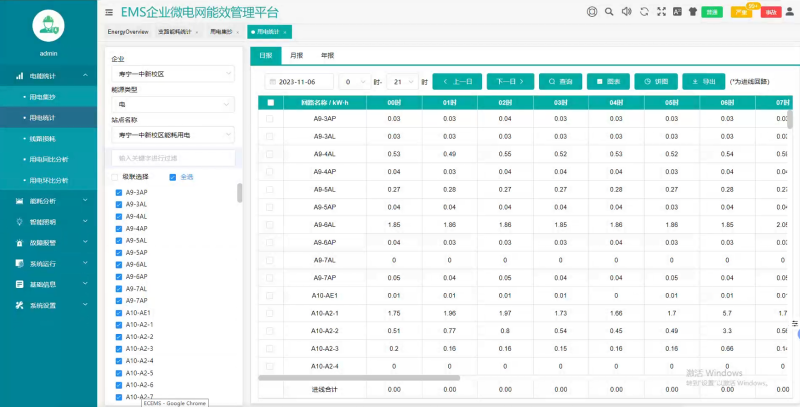Switch to the 月报 tab
Screen dimensions: 800x407
tap(296, 56)
